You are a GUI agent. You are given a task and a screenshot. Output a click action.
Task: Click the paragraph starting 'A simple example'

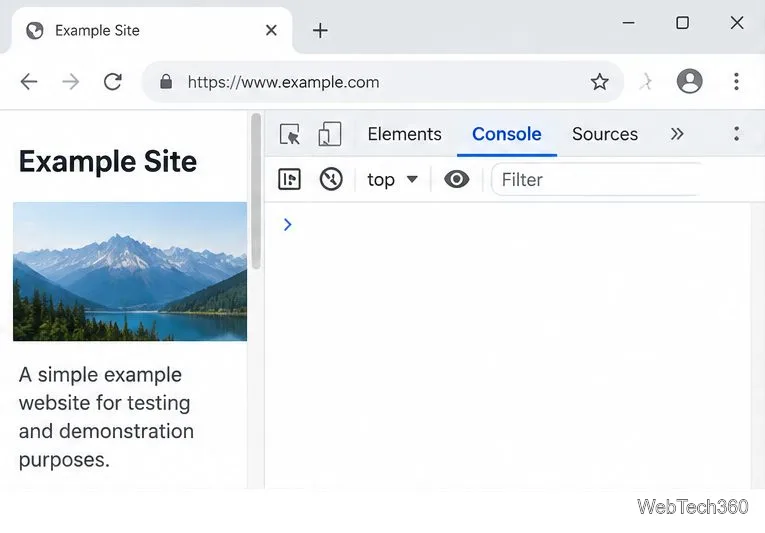(106, 417)
